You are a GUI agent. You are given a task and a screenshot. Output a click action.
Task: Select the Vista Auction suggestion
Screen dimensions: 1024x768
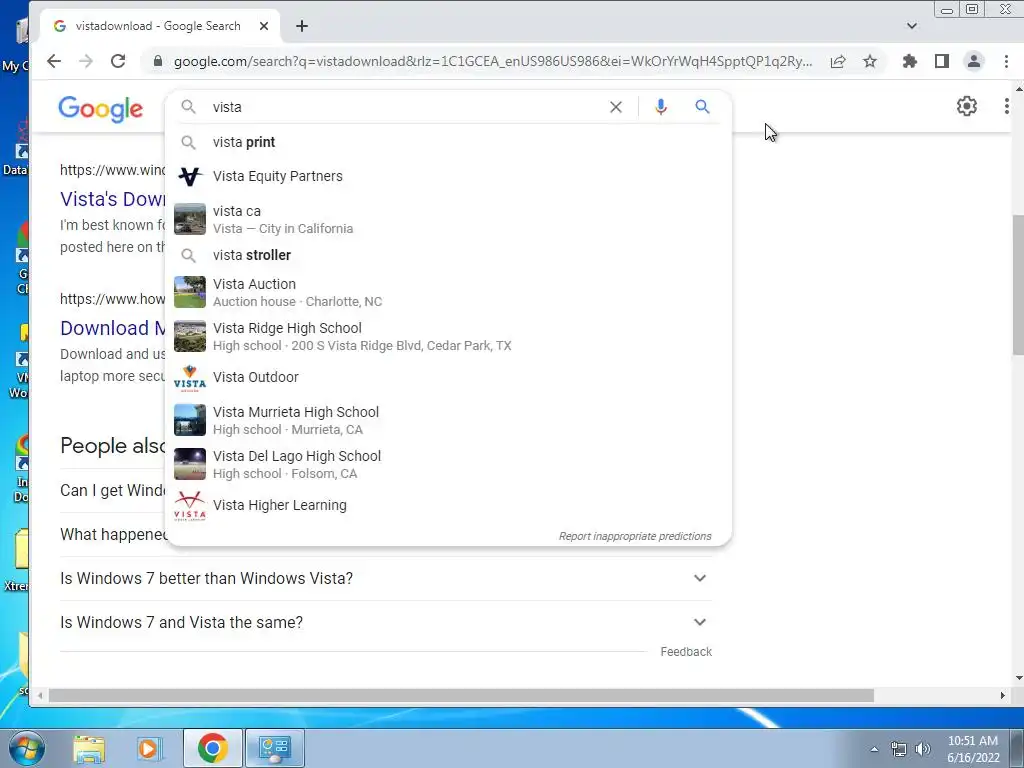point(449,293)
